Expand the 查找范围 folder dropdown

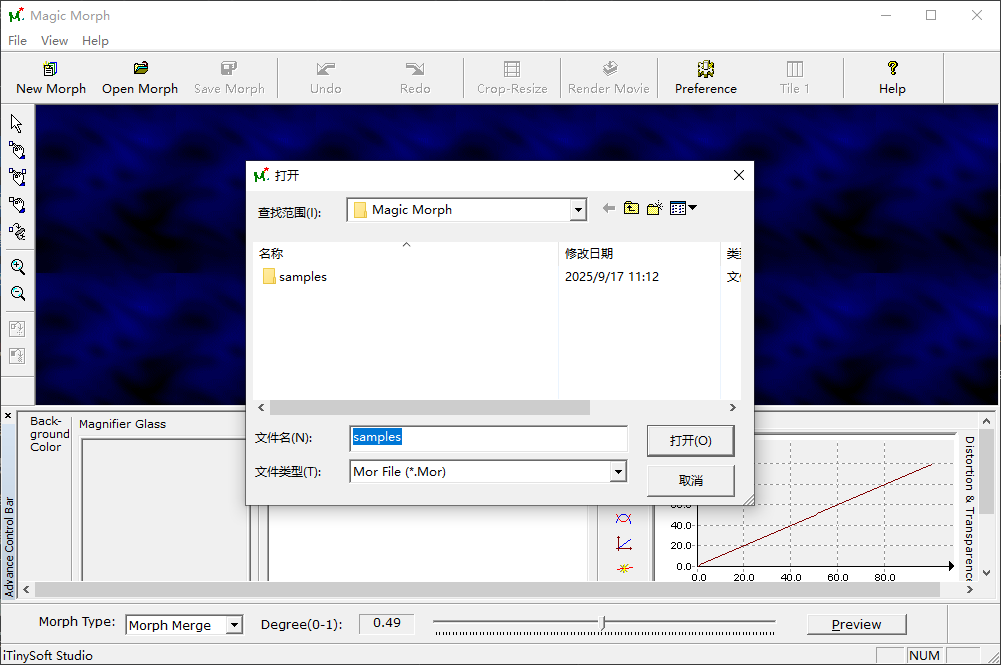point(578,209)
